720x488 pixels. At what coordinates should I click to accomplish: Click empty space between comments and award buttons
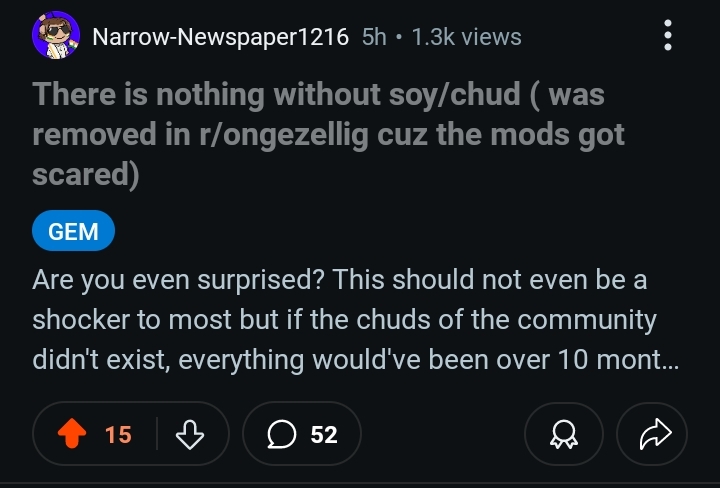tap(442, 434)
